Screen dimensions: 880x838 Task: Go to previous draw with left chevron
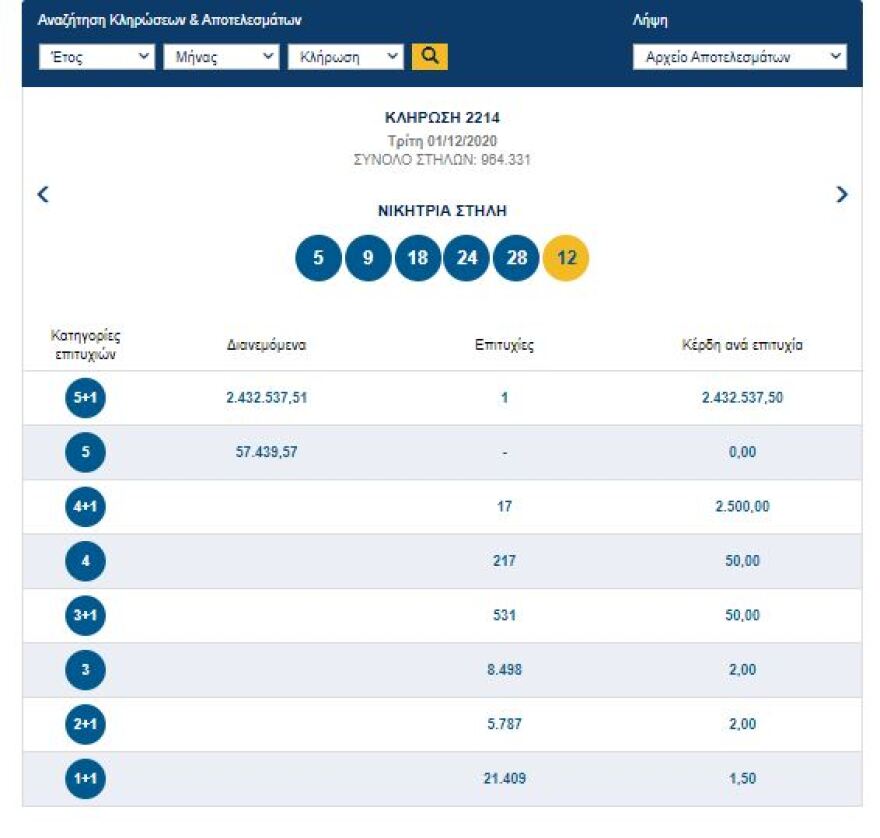pyautogui.click(x=43, y=196)
